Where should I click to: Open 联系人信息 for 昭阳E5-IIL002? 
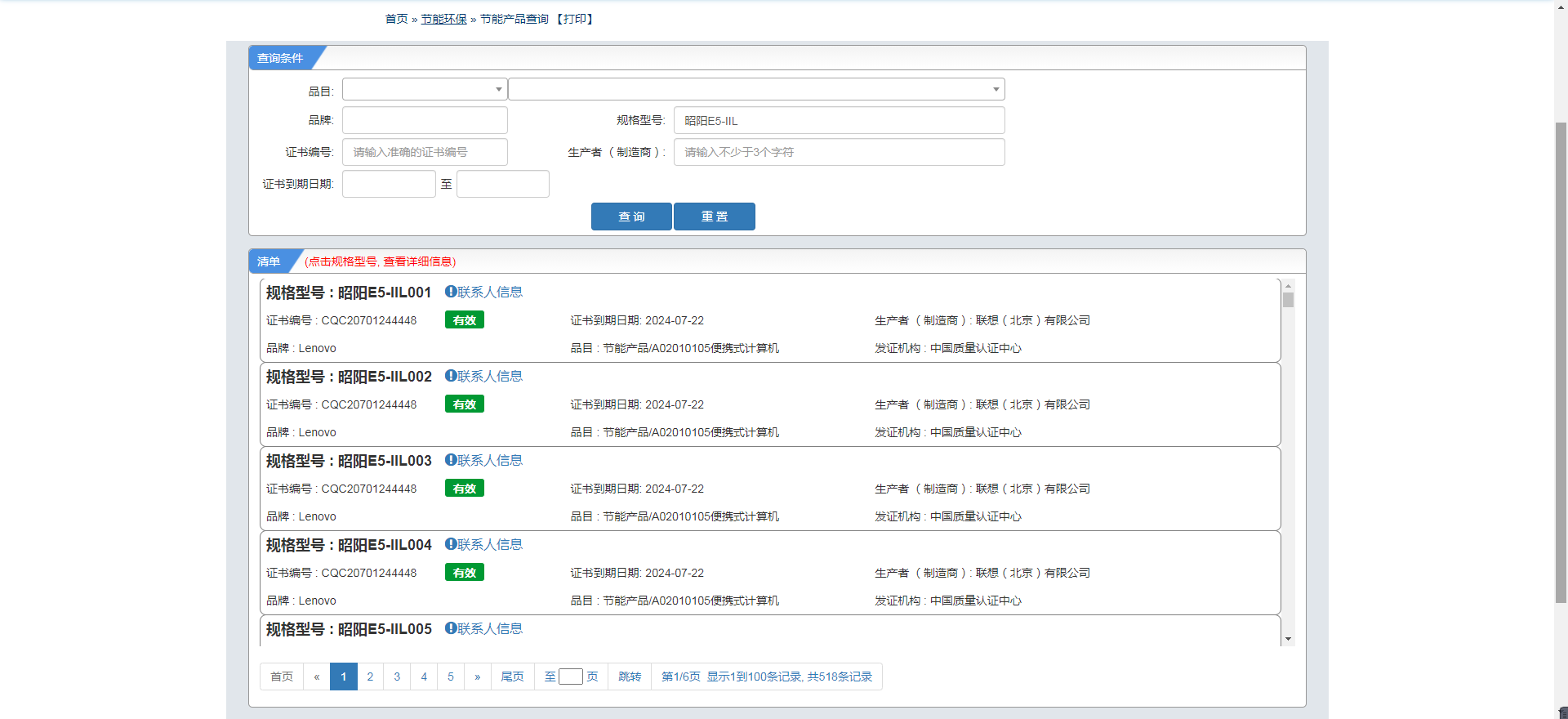[489, 376]
